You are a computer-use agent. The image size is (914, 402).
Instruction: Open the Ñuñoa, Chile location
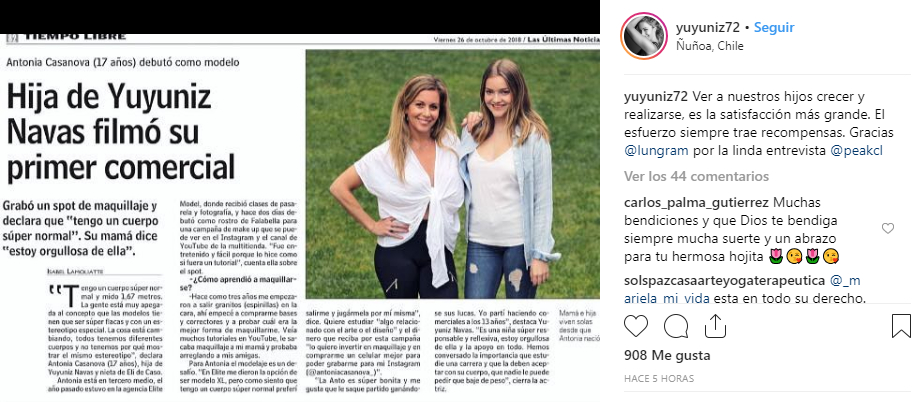click(x=710, y=46)
